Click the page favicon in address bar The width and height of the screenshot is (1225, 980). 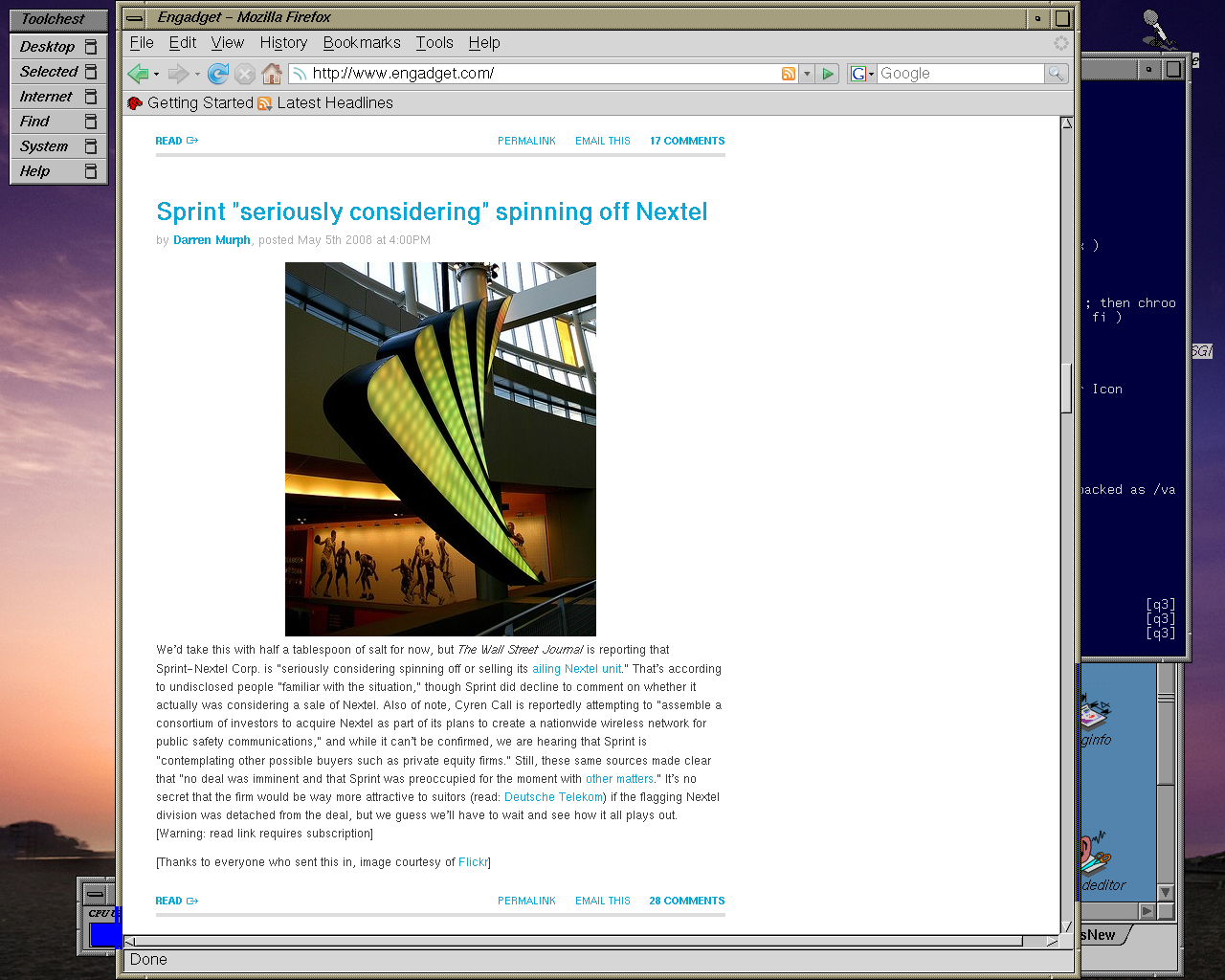[300, 74]
